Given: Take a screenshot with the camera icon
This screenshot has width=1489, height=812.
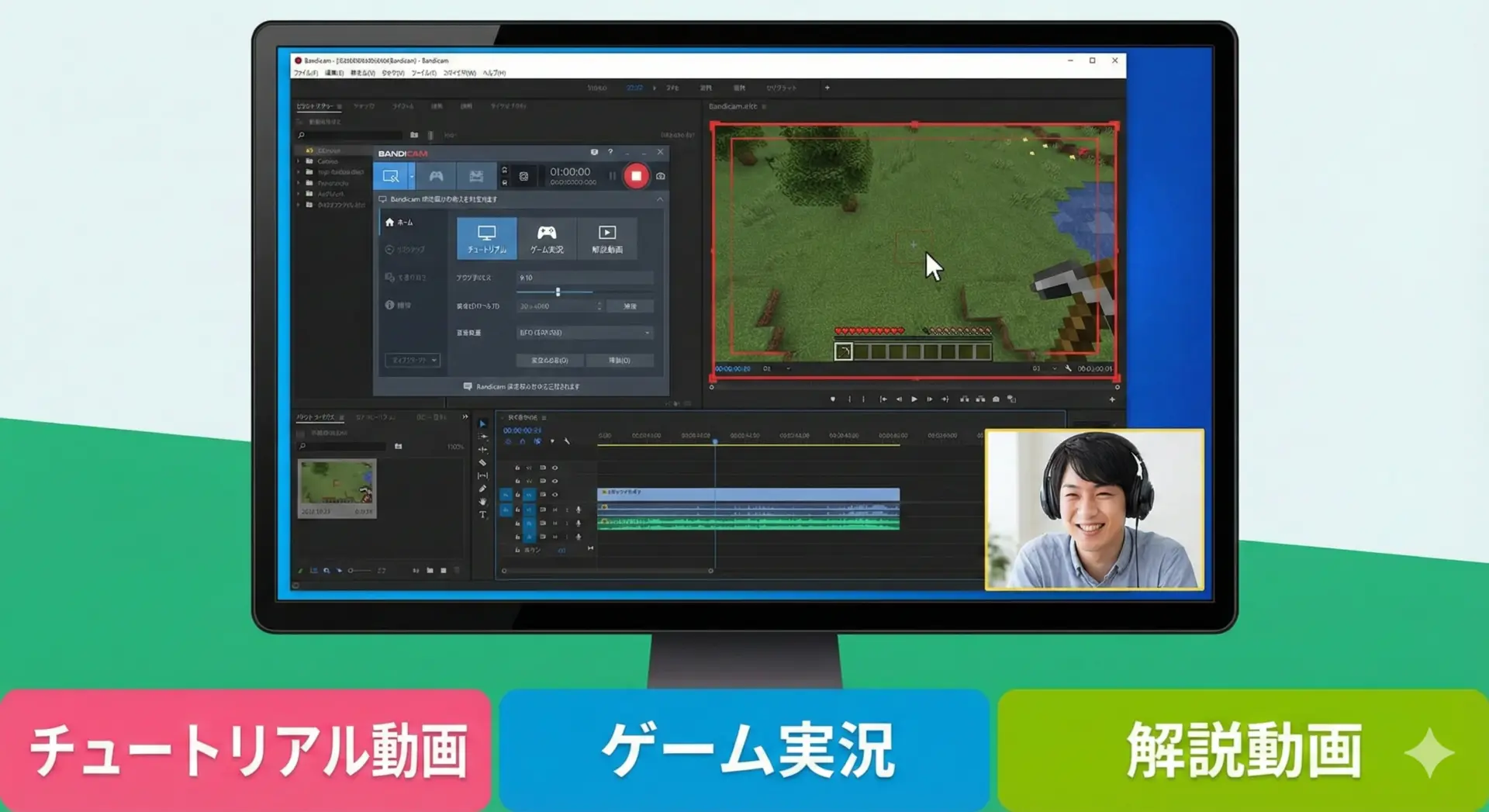Looking at the screenshot, I should click(x=661, y=176).
